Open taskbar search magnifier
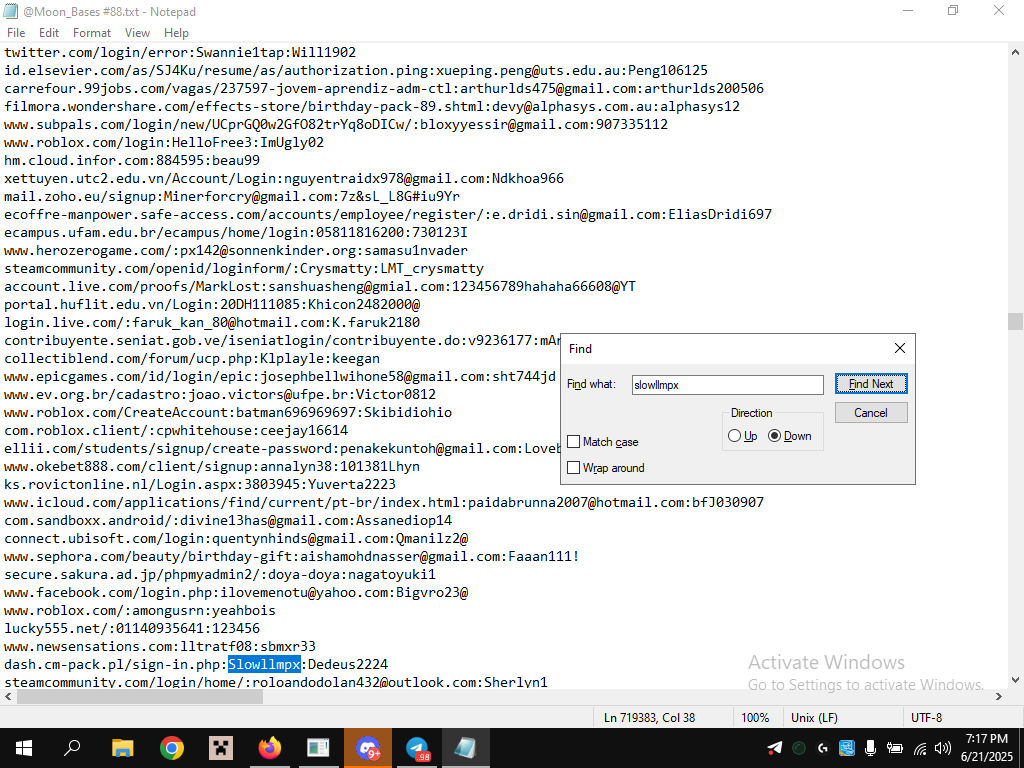1024x768 pixels. click(x=72, y=748)
